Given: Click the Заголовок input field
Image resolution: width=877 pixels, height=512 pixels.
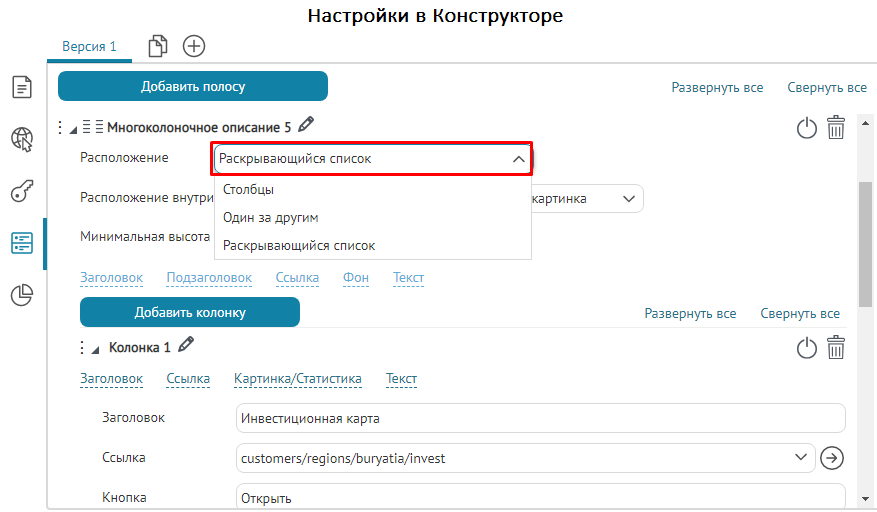Looking at the screenshot, I should tap(540, 418).
